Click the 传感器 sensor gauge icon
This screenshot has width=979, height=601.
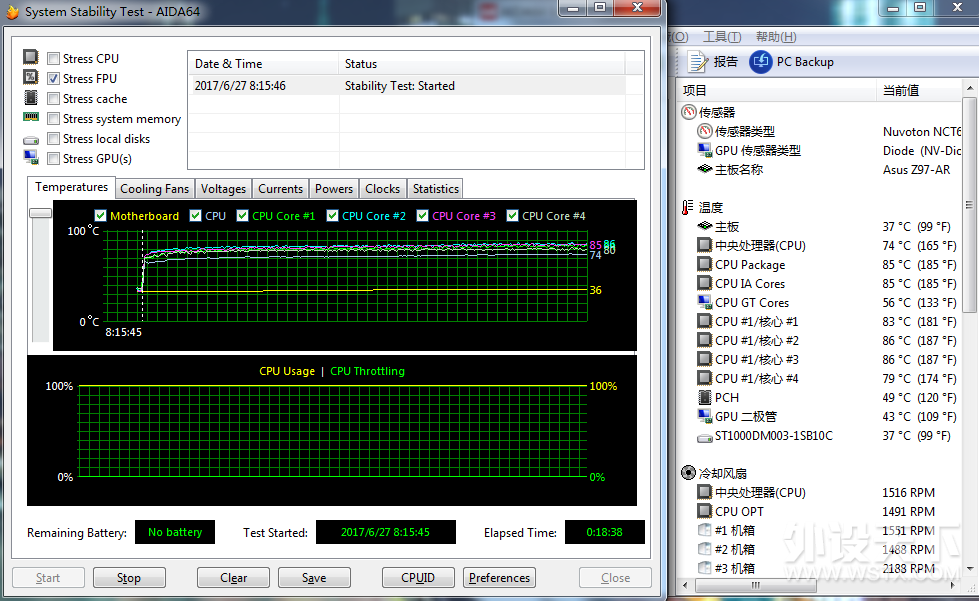point(689,112)
